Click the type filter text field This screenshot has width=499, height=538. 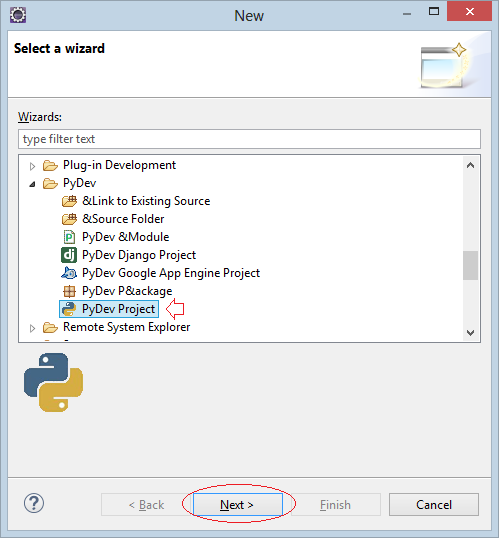[249, 139]
